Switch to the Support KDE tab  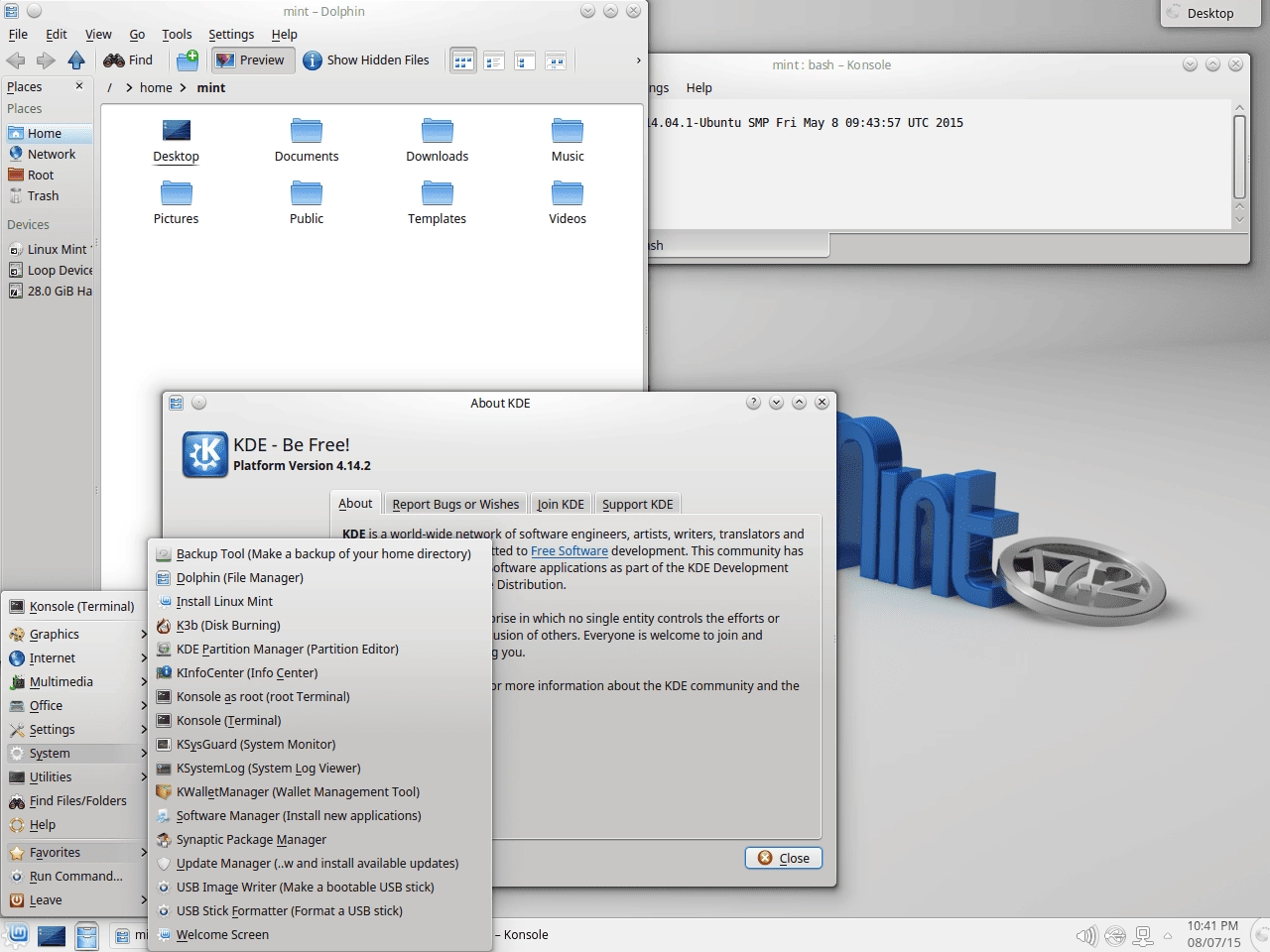pyautogui.click(x=637, y=504)
